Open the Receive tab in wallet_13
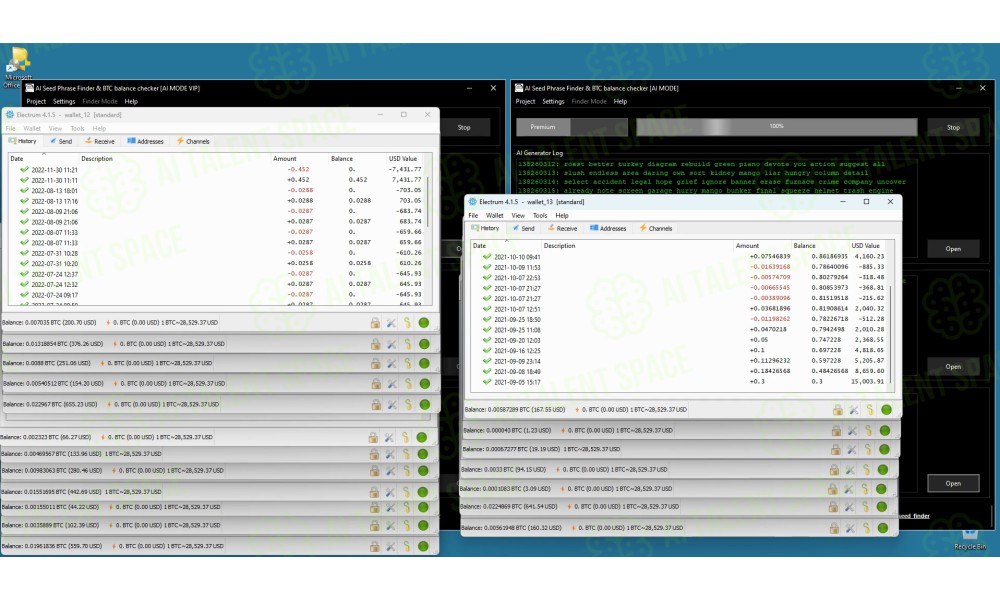The height and width of the screenshot is (600, 1000). [x=562, y=228]
